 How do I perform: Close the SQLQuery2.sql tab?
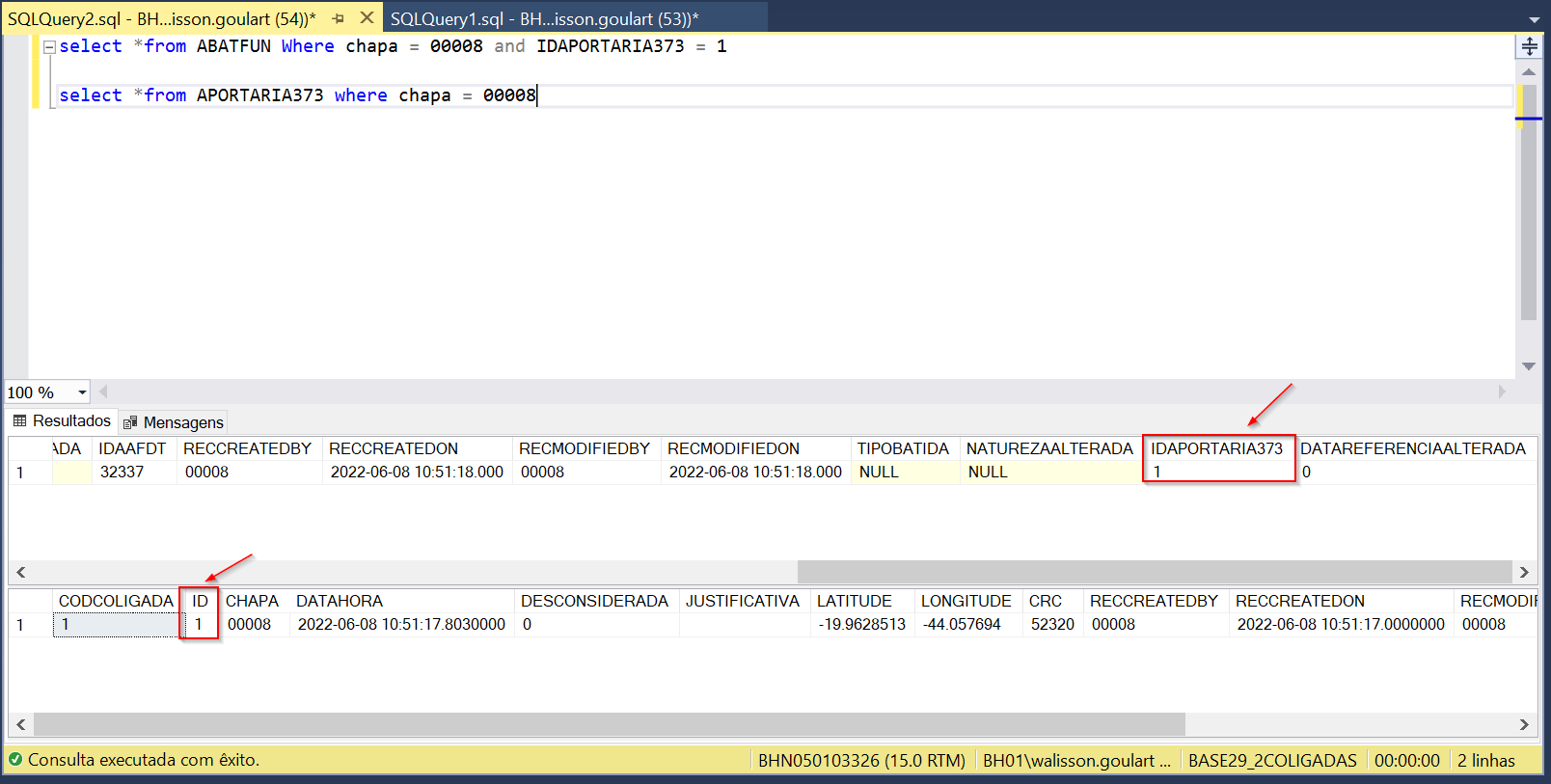[x=367, y=18]
